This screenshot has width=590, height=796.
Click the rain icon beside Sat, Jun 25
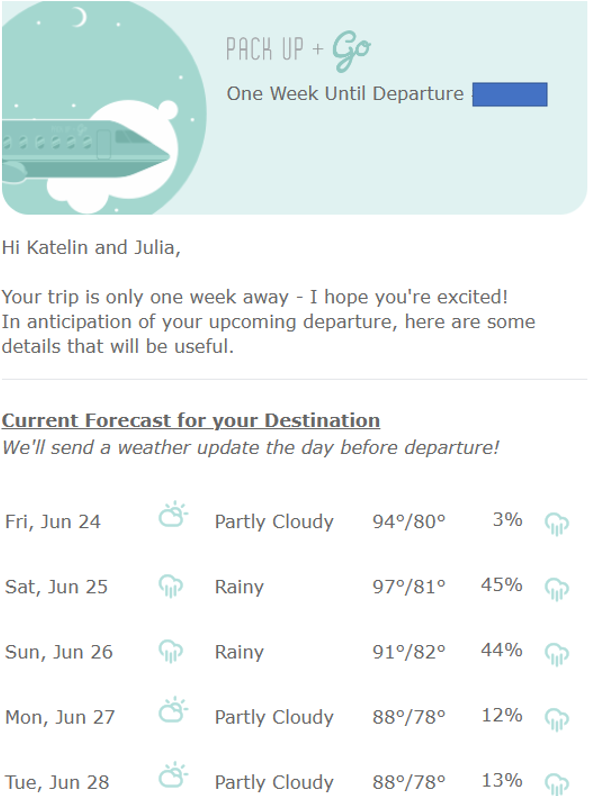(171, 586)
